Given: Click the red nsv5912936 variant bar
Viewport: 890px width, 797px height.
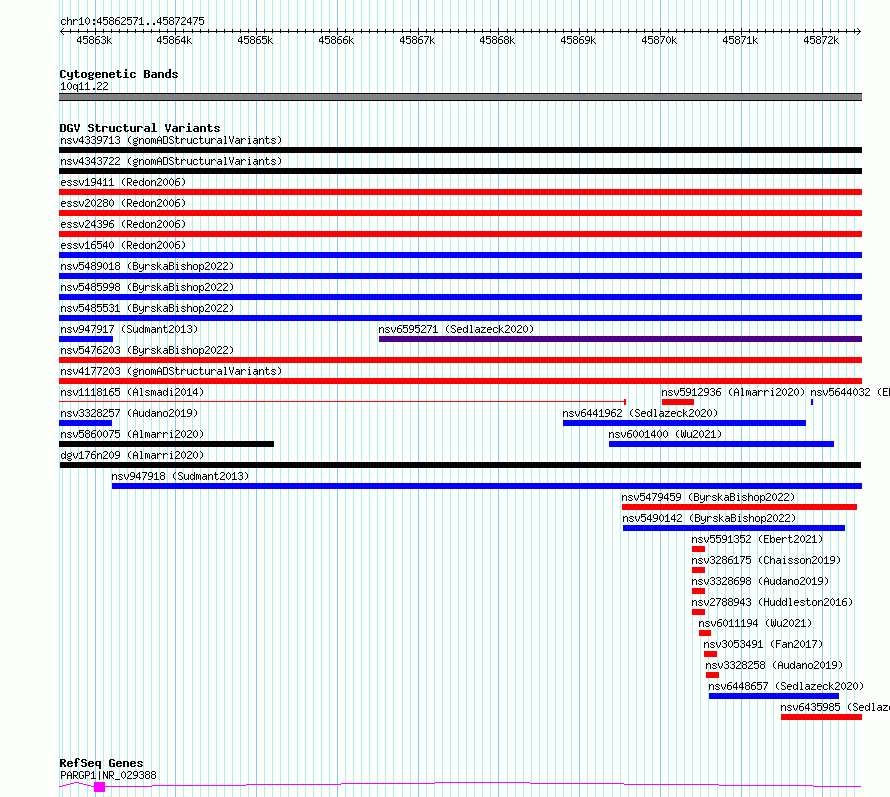Looking at the screenshot, I should [x=678, y=402].
